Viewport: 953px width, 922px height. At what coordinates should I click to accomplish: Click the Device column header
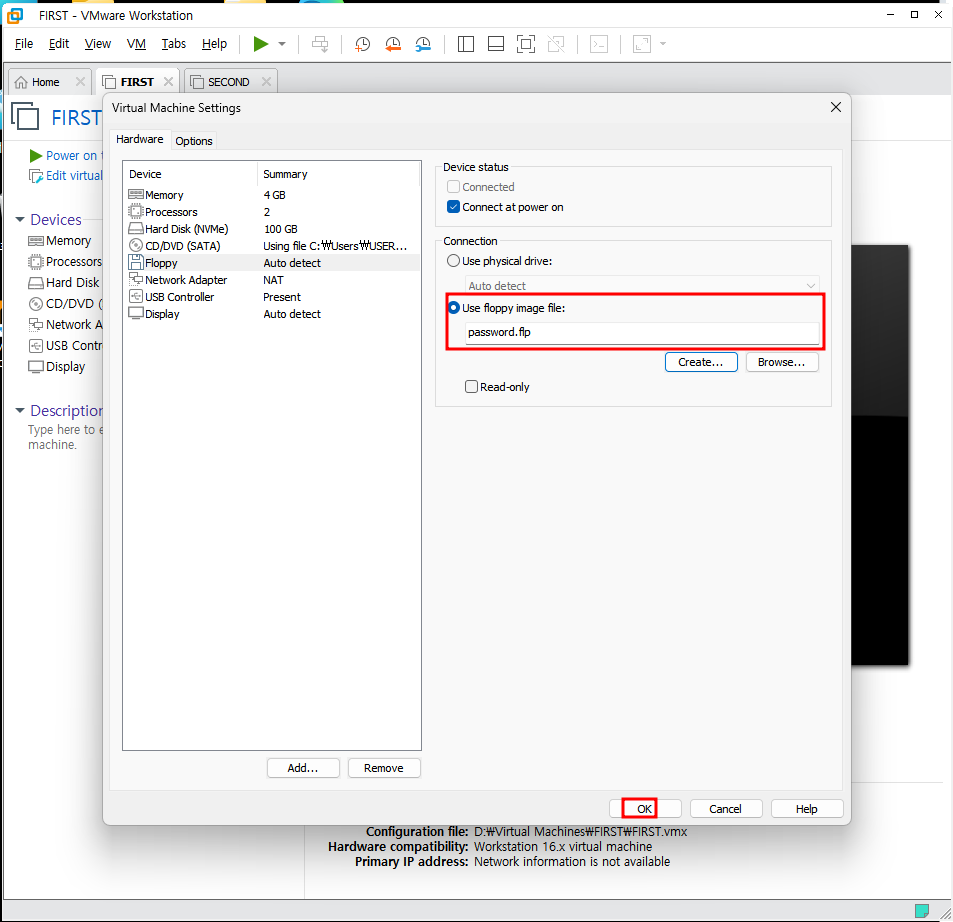(x=190, y=174)
